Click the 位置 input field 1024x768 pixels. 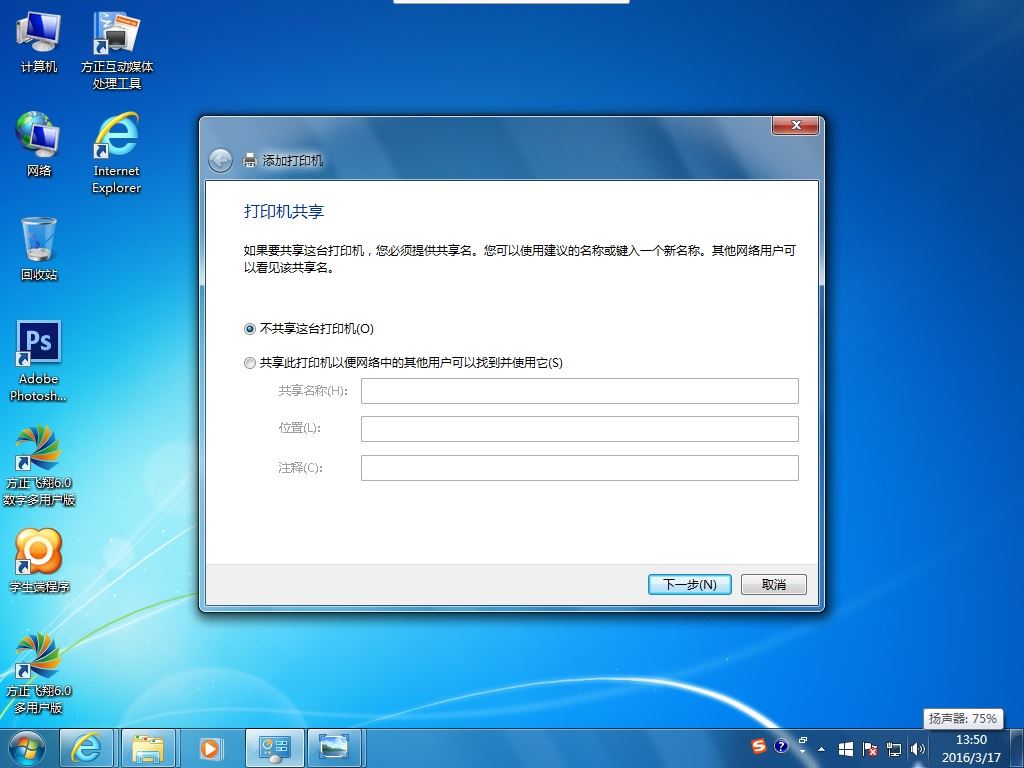(580, 429)
